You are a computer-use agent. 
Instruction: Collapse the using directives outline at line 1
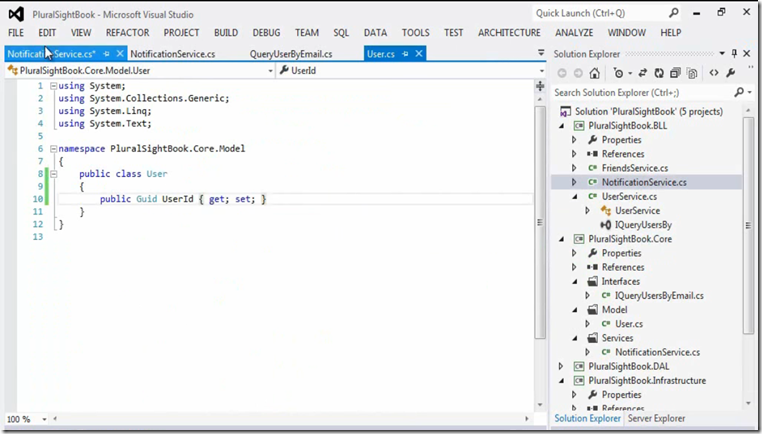click(x=53, y=86)
